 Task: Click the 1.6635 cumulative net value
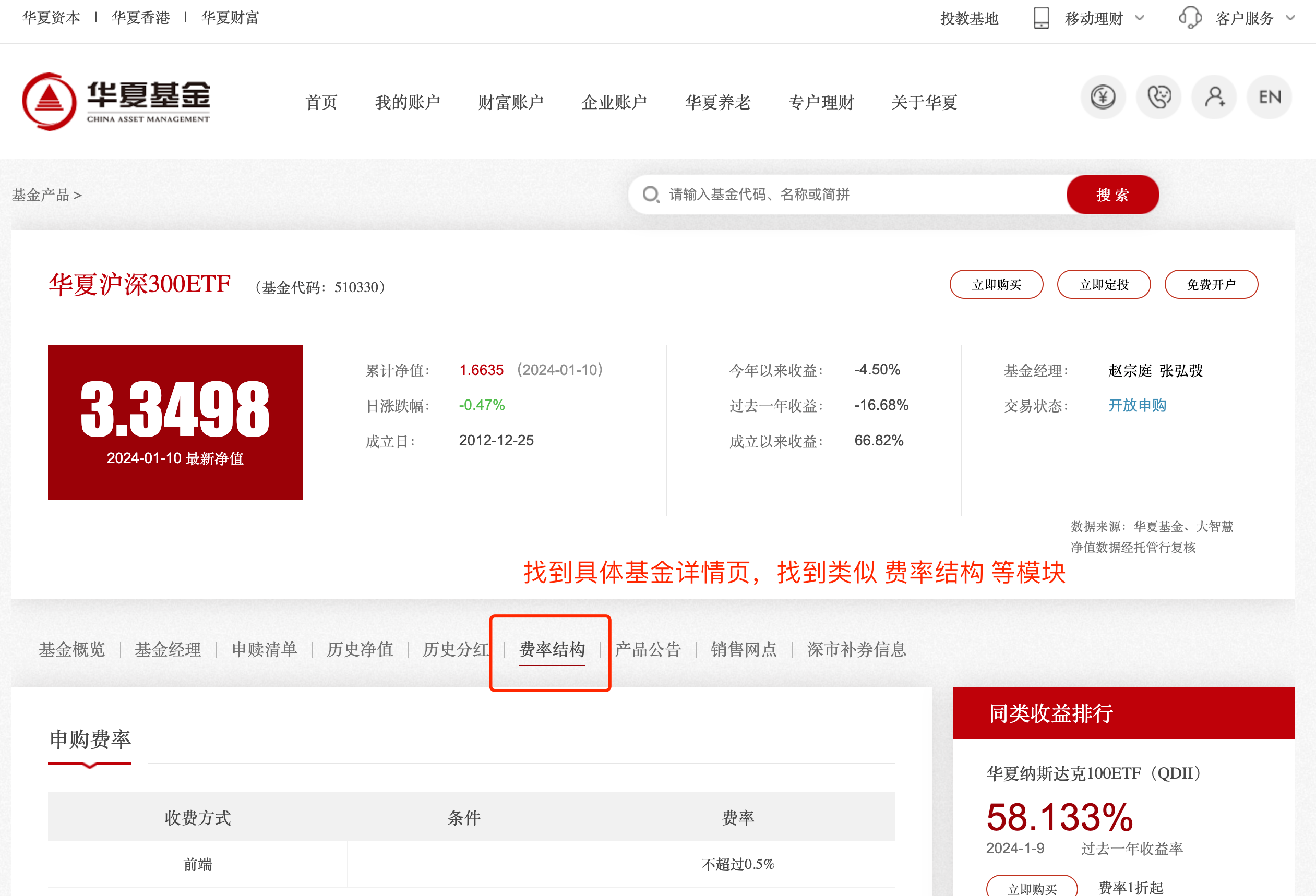click(x=481, y=370)
